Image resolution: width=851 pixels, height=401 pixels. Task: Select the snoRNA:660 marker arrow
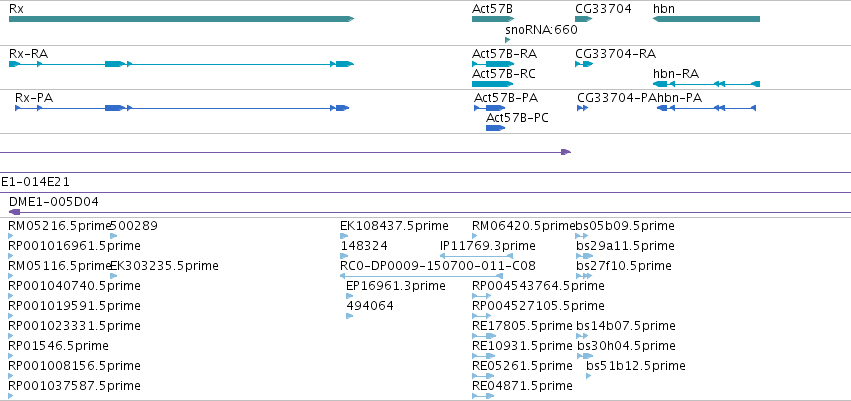pos(507,40)
